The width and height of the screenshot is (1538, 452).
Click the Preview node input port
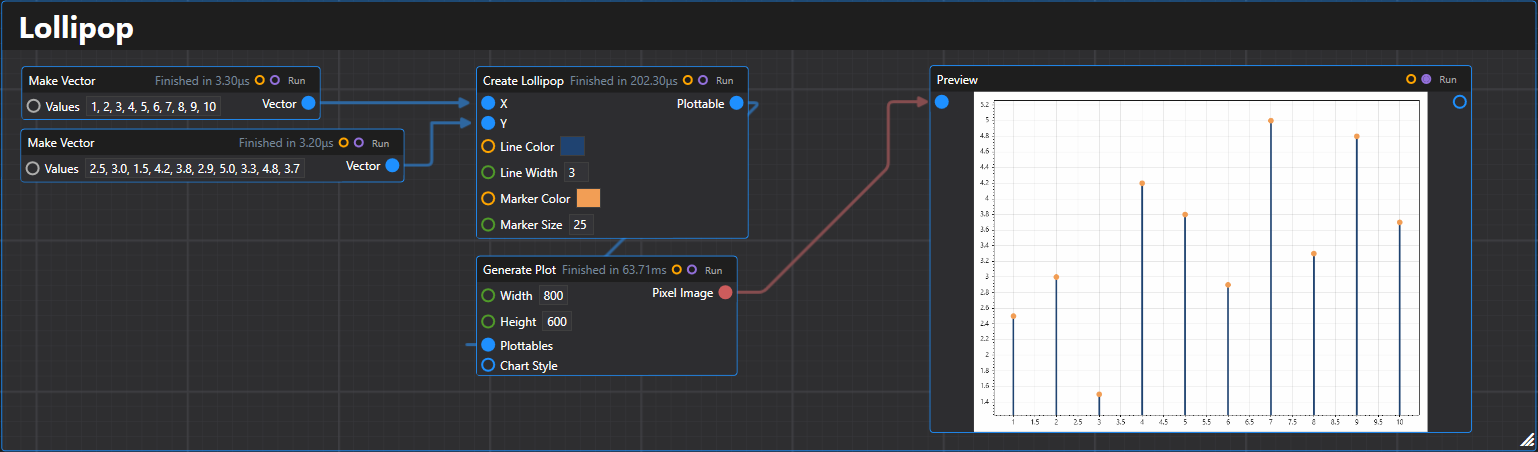coord(941,102)
